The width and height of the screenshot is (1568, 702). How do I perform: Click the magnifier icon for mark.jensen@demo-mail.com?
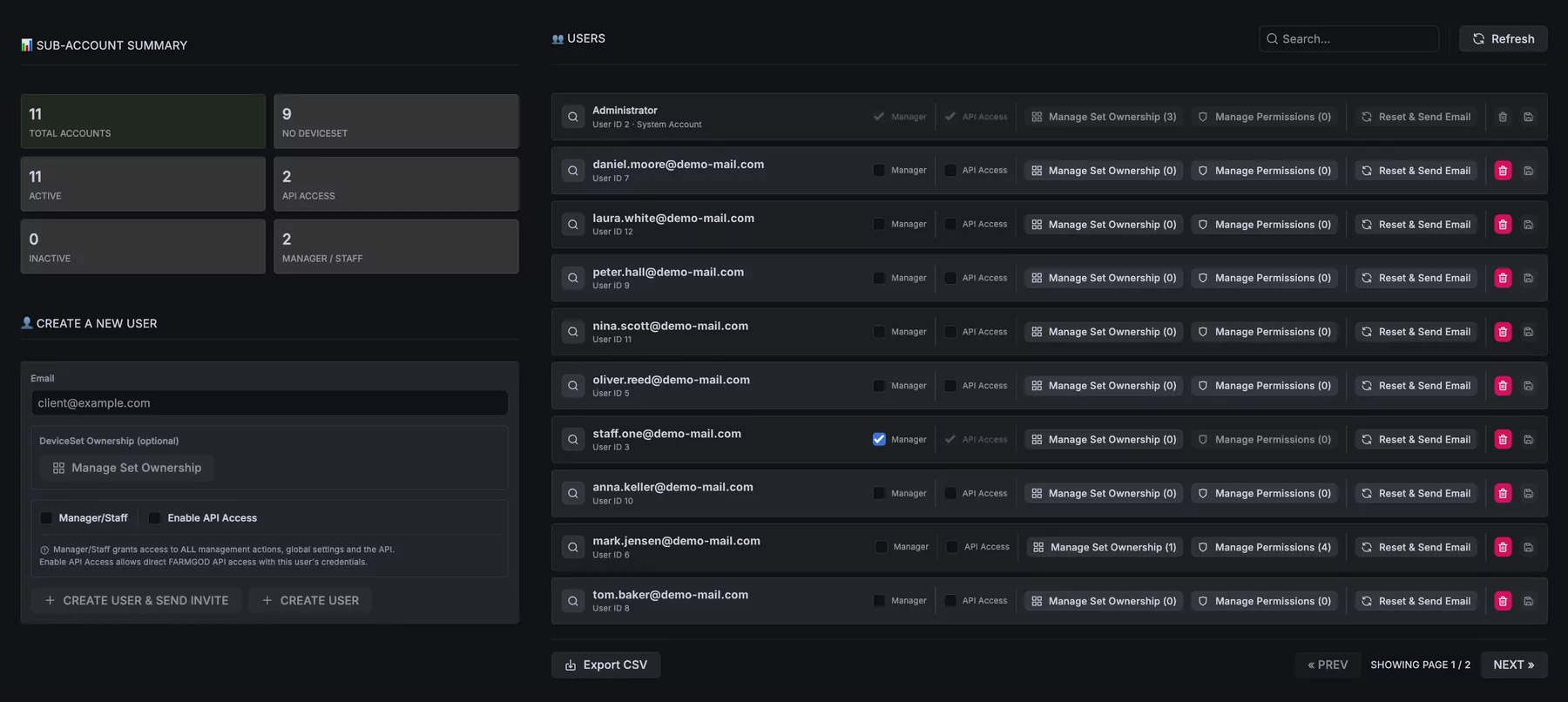[x=572, y=547]
